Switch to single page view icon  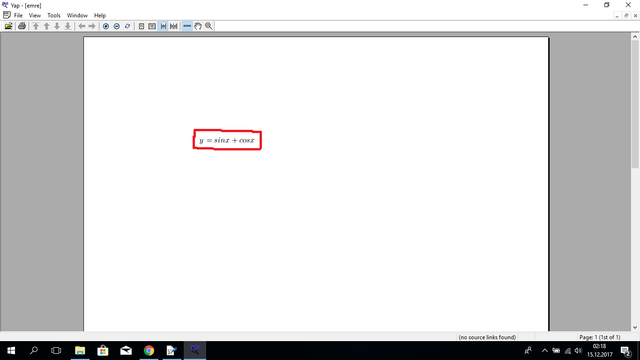(141, 26)
